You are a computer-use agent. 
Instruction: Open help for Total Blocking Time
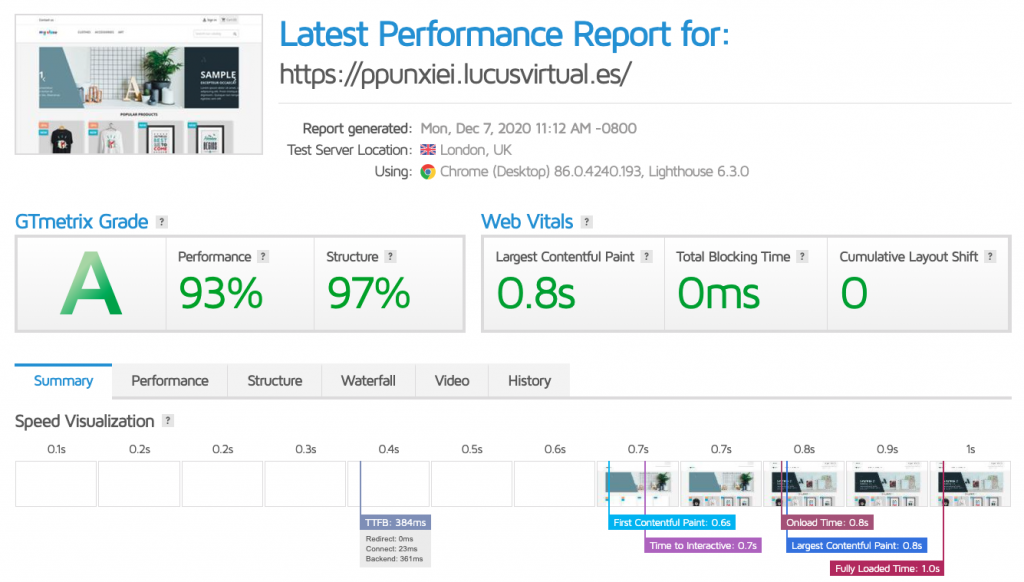803,257
